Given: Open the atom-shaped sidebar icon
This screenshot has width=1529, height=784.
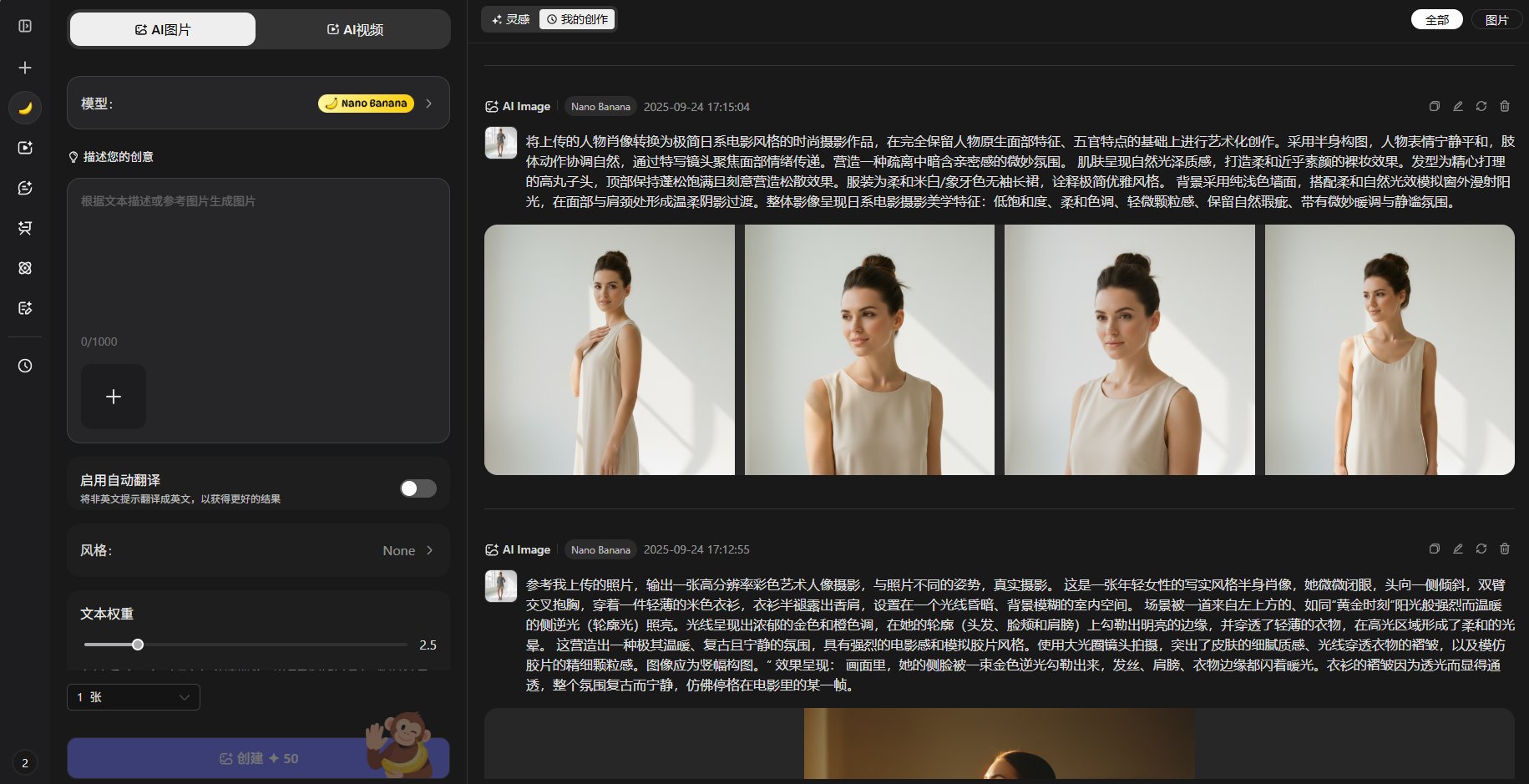Looking at the screenshot, I should coord(25,268).
